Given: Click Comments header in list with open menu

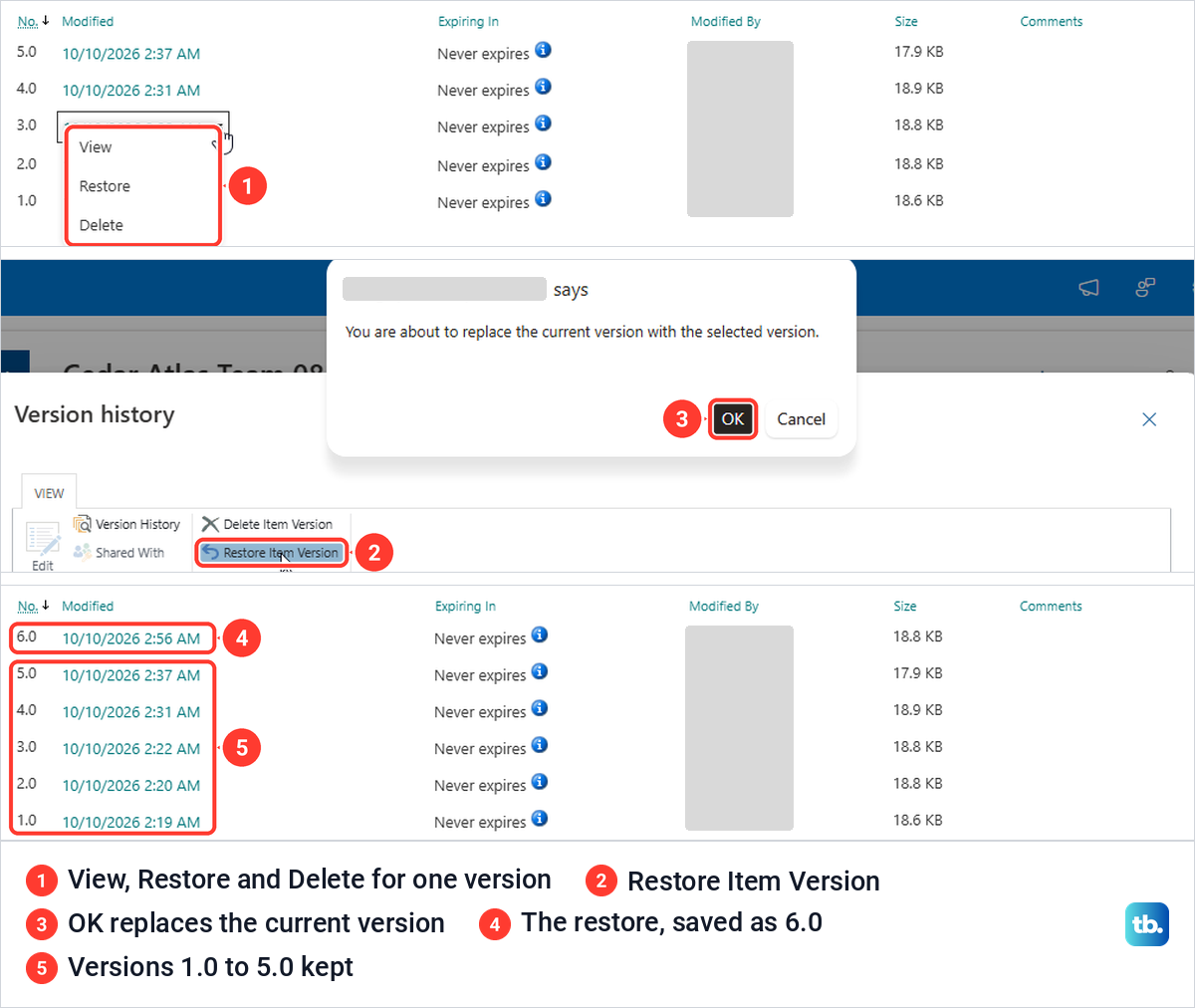Looking at the screenshot, I should [1052, 22].
